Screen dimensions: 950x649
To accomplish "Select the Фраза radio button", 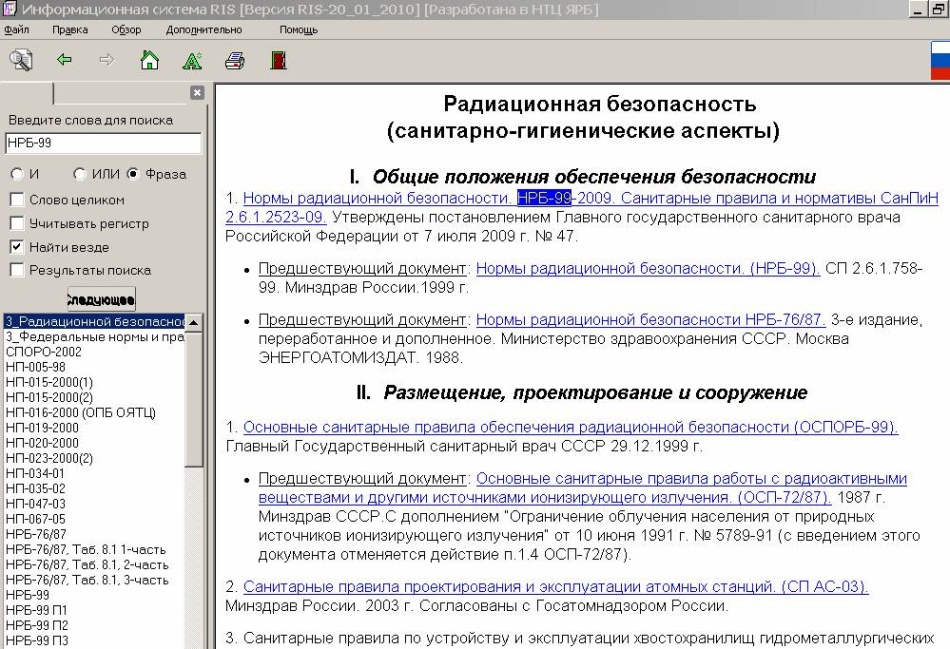I will pos(133,174).
